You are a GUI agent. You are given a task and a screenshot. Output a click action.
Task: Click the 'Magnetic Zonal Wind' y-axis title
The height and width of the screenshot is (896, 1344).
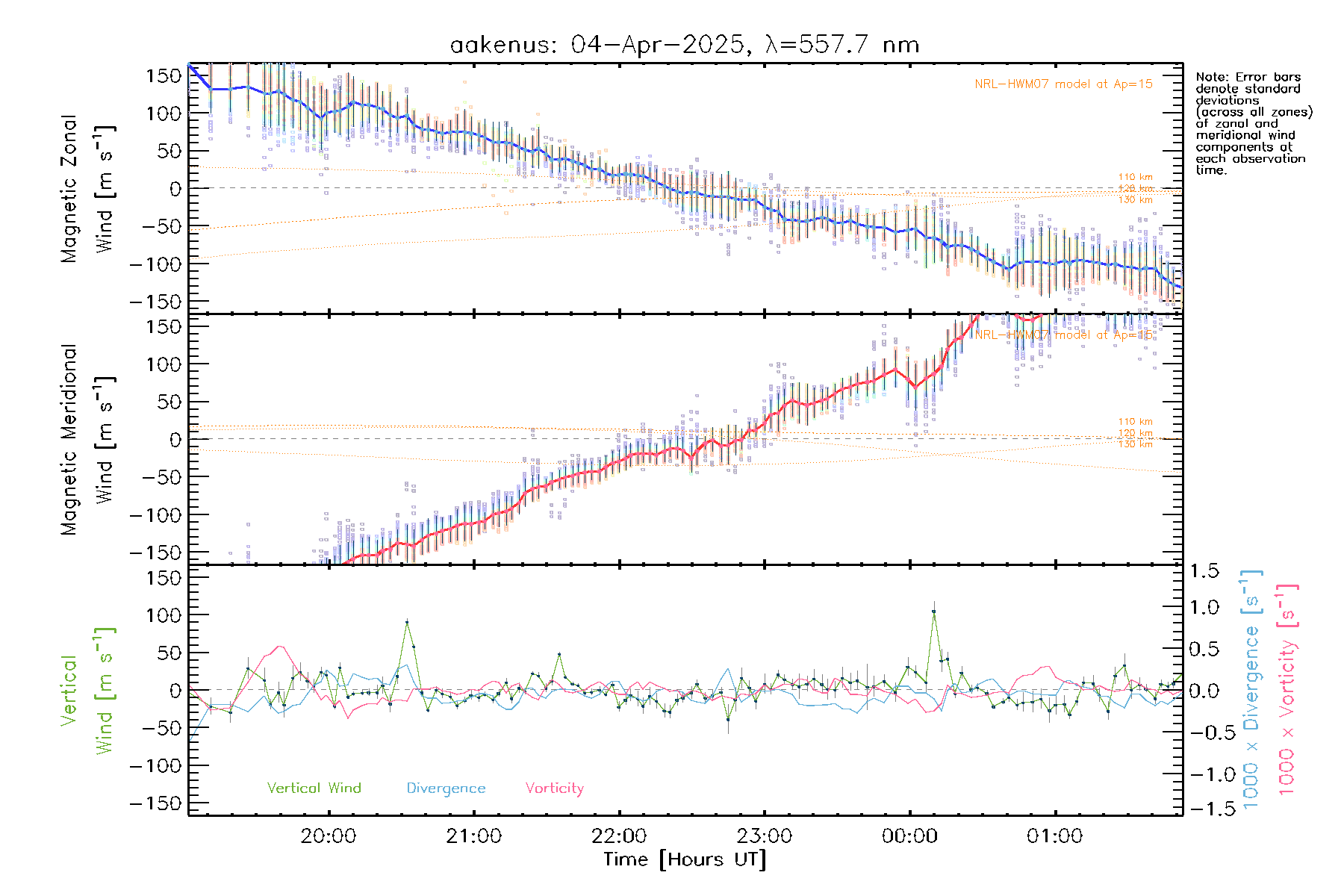tap(87, 188)
